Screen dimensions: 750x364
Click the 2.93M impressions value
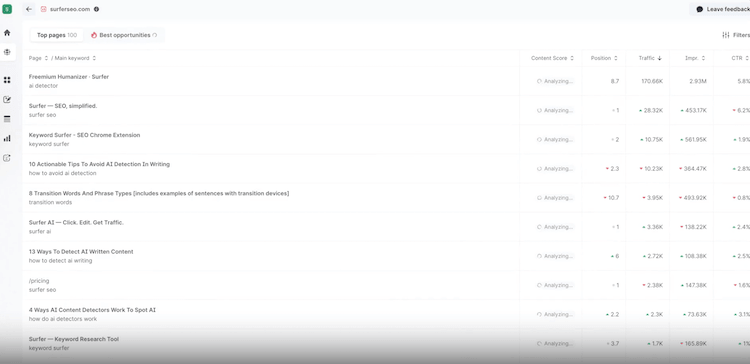pyautogui.click(x=698, y=81)
